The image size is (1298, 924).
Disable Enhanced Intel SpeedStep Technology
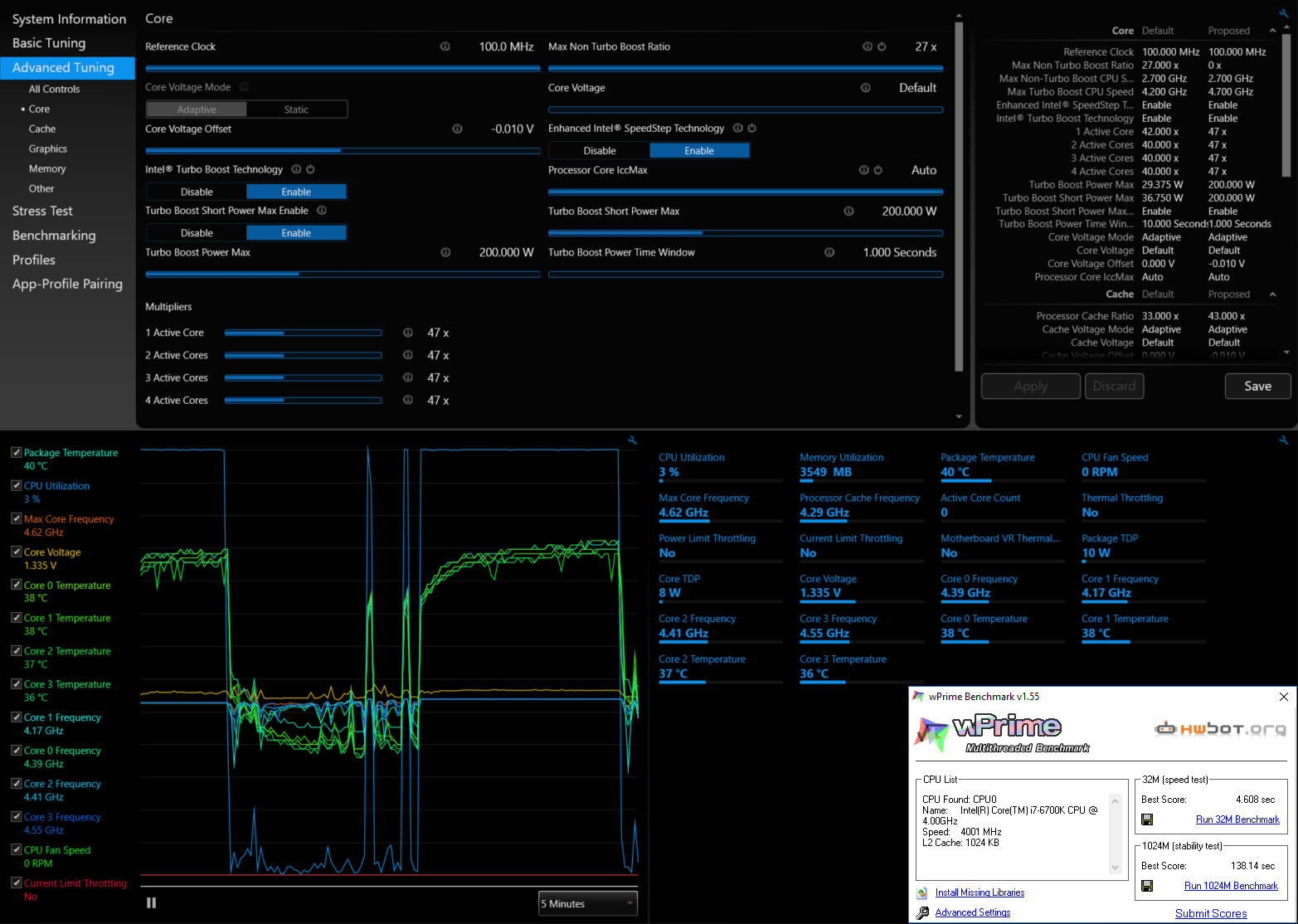pos(600,150)
